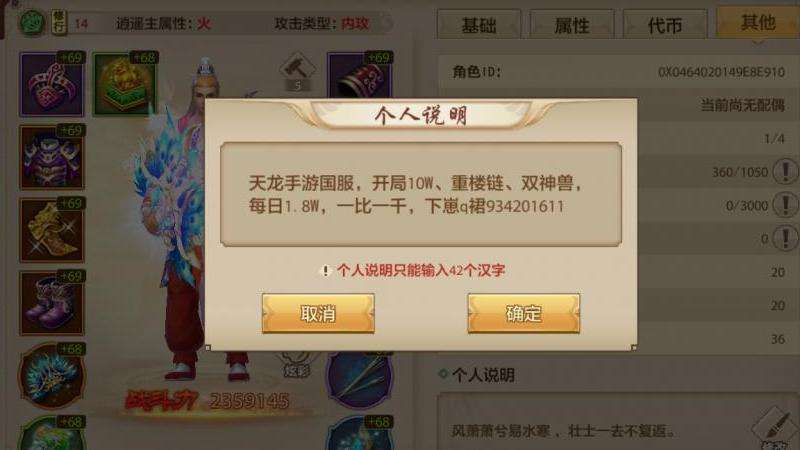800x450 pixels.
Task: Click the red bracer equipment icon
Action: click(360, 77)
